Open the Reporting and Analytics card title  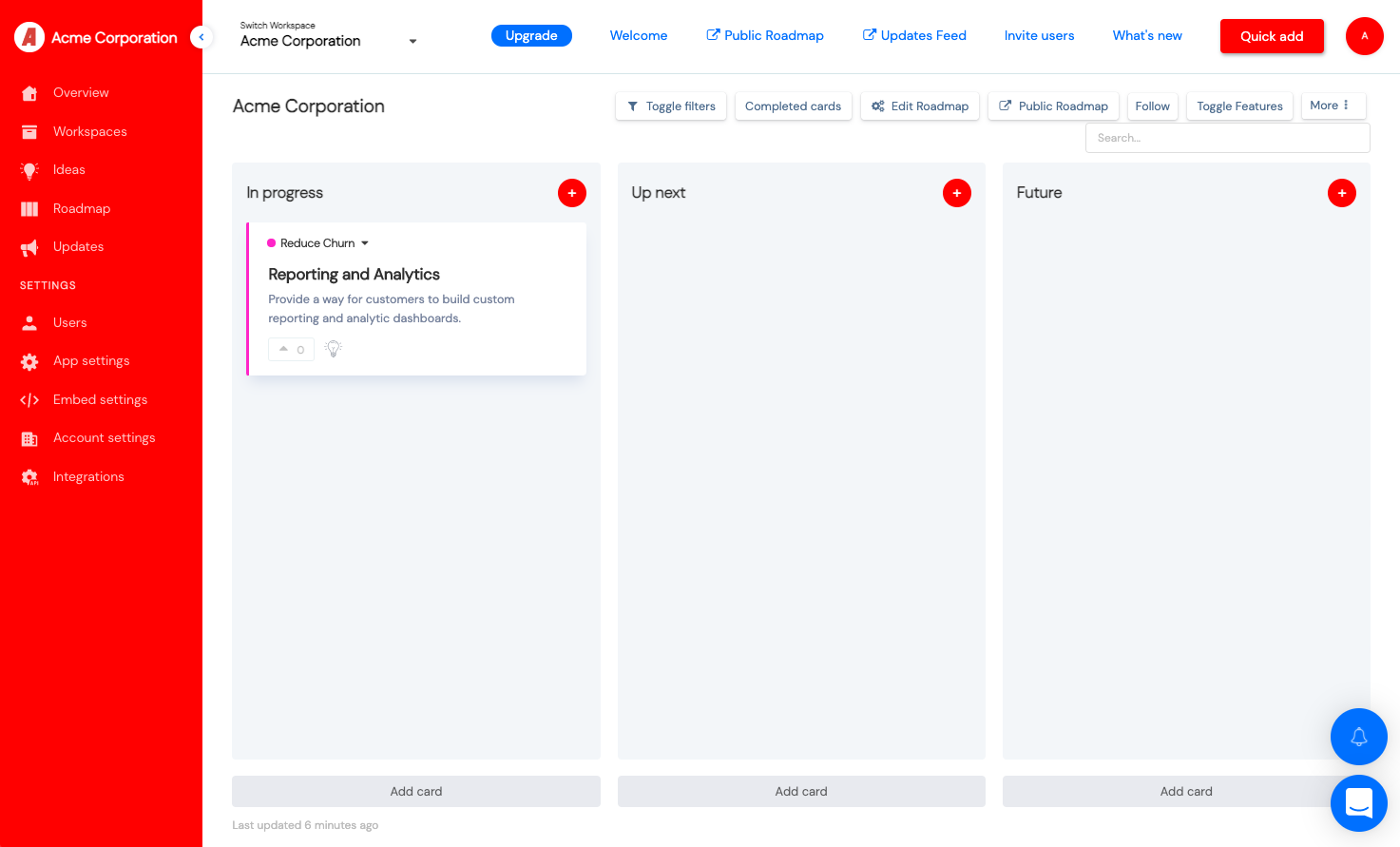tap(354, 274)
